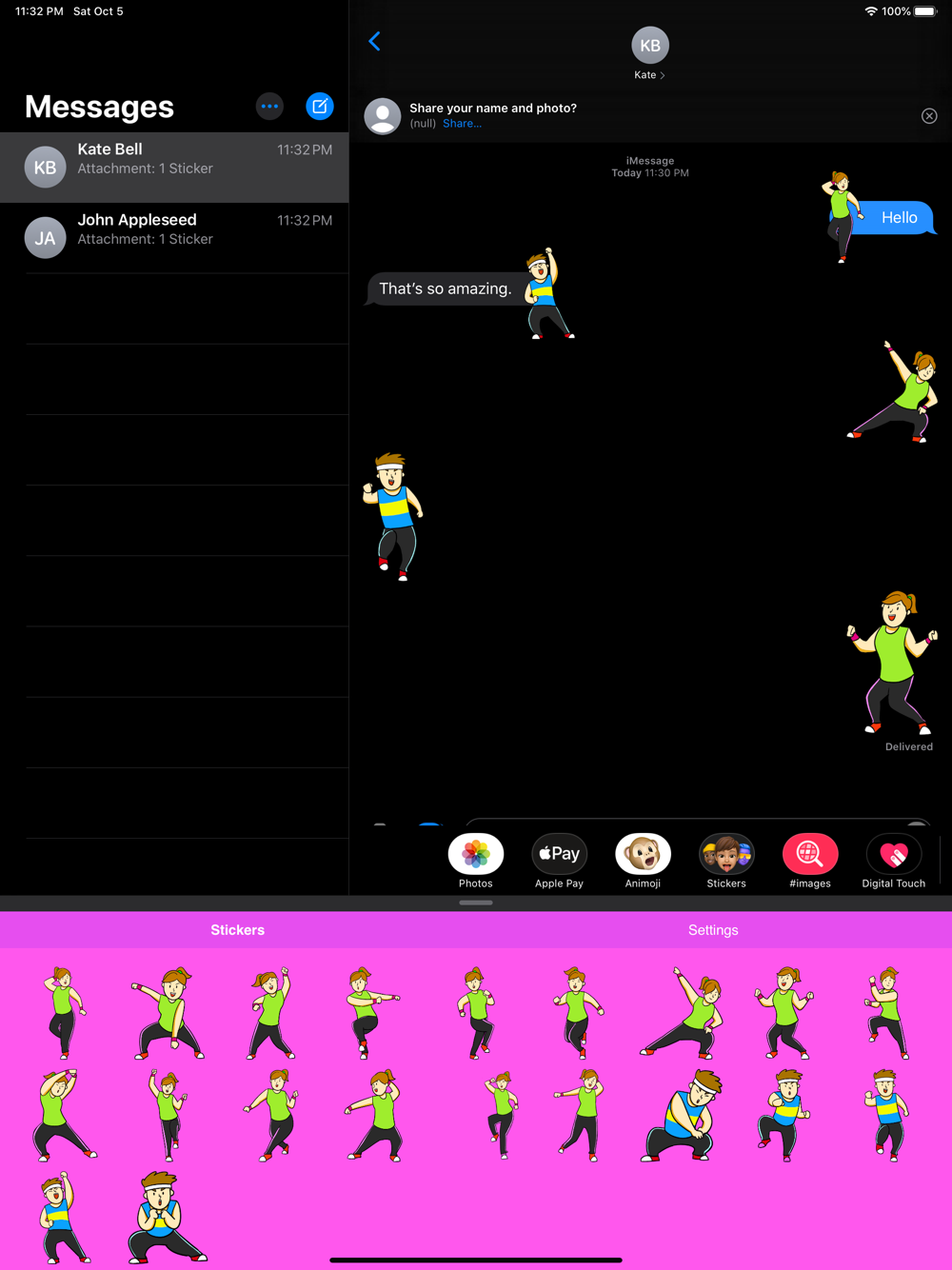Switch to the Stickers tab
The height and width of the screenshot is (1270, 952).
click(x=238, y=930)
